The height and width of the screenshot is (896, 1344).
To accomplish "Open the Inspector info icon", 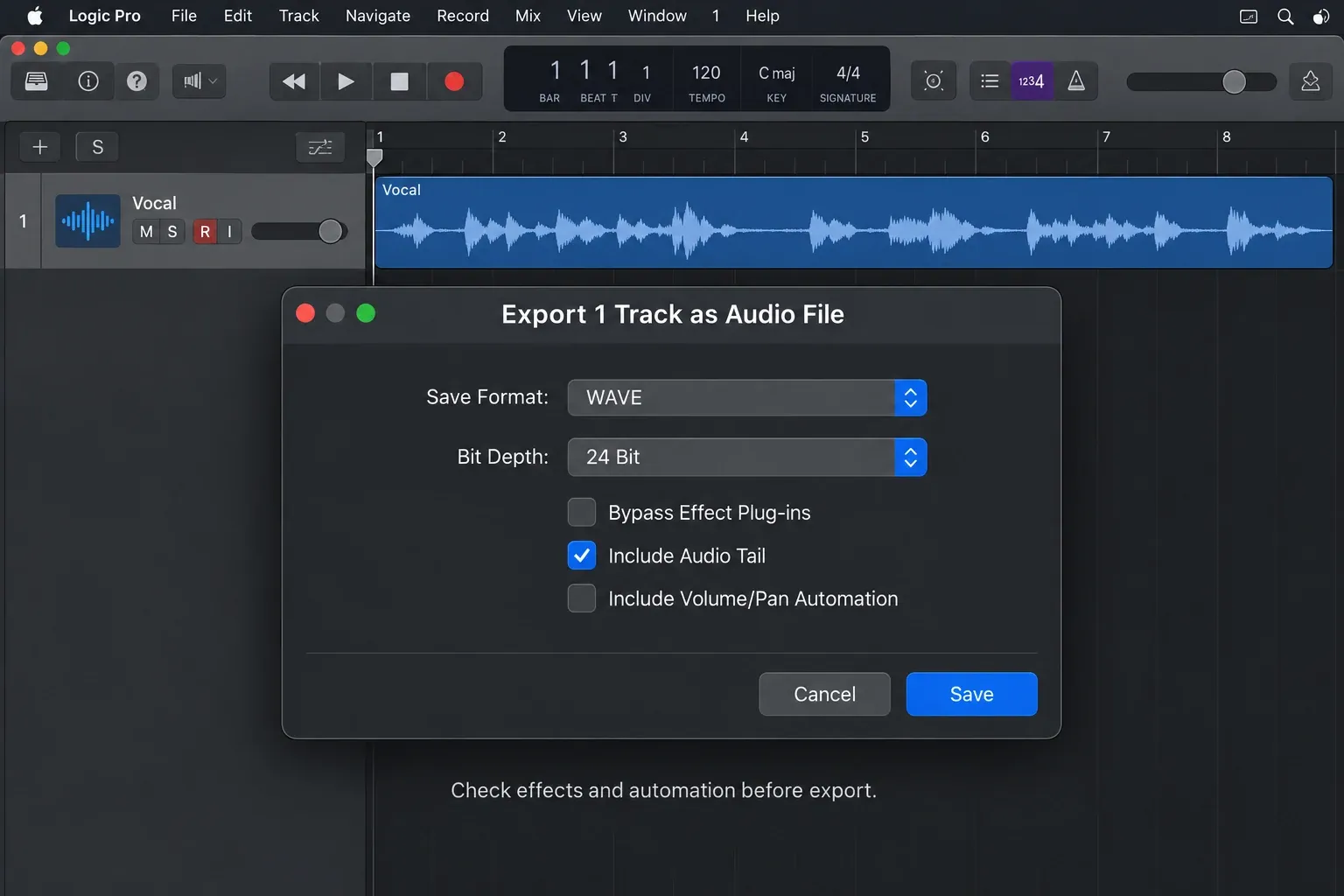I will tap(88, 81).
